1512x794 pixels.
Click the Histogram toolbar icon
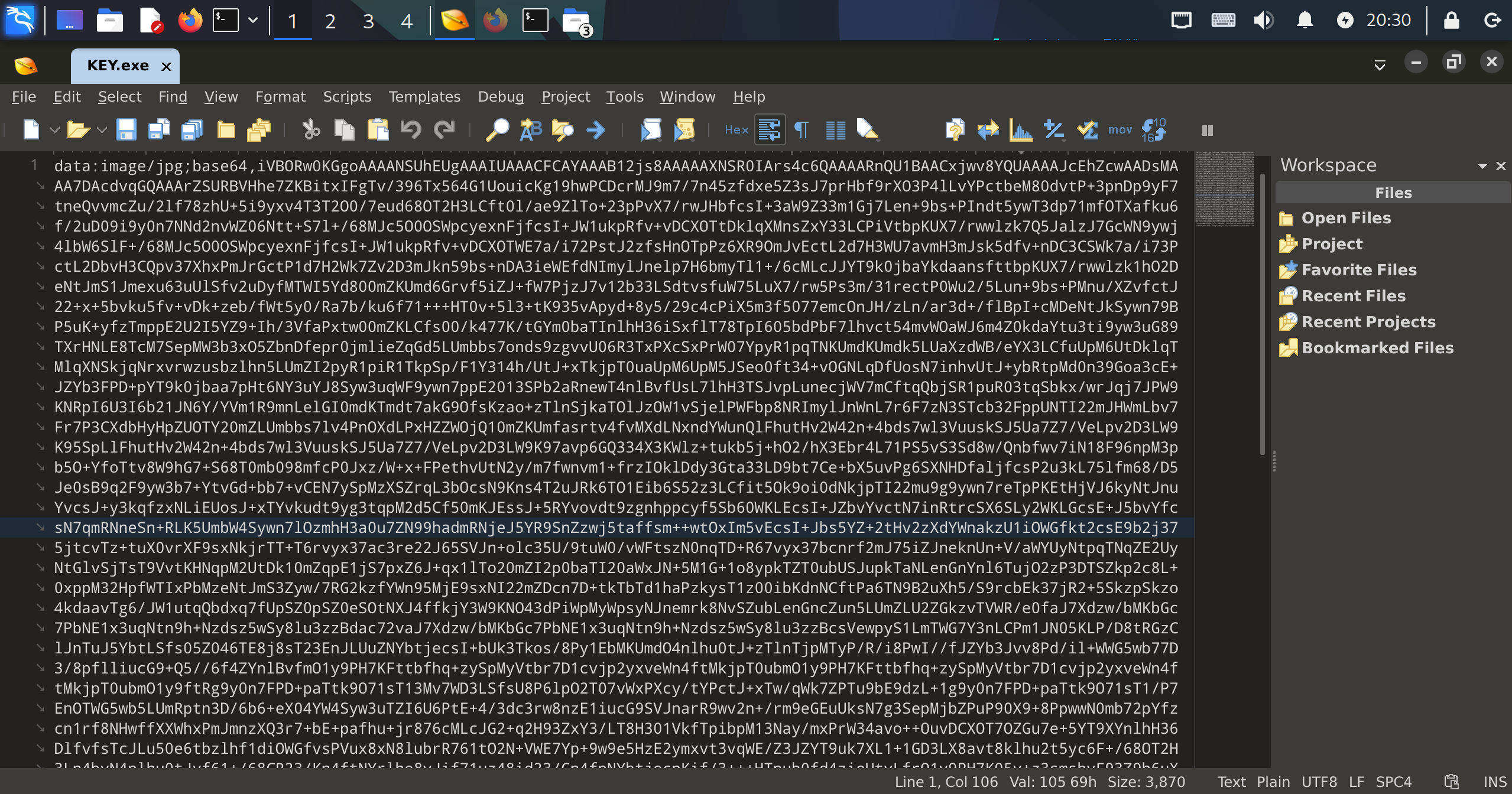(x=1021, y=129)
